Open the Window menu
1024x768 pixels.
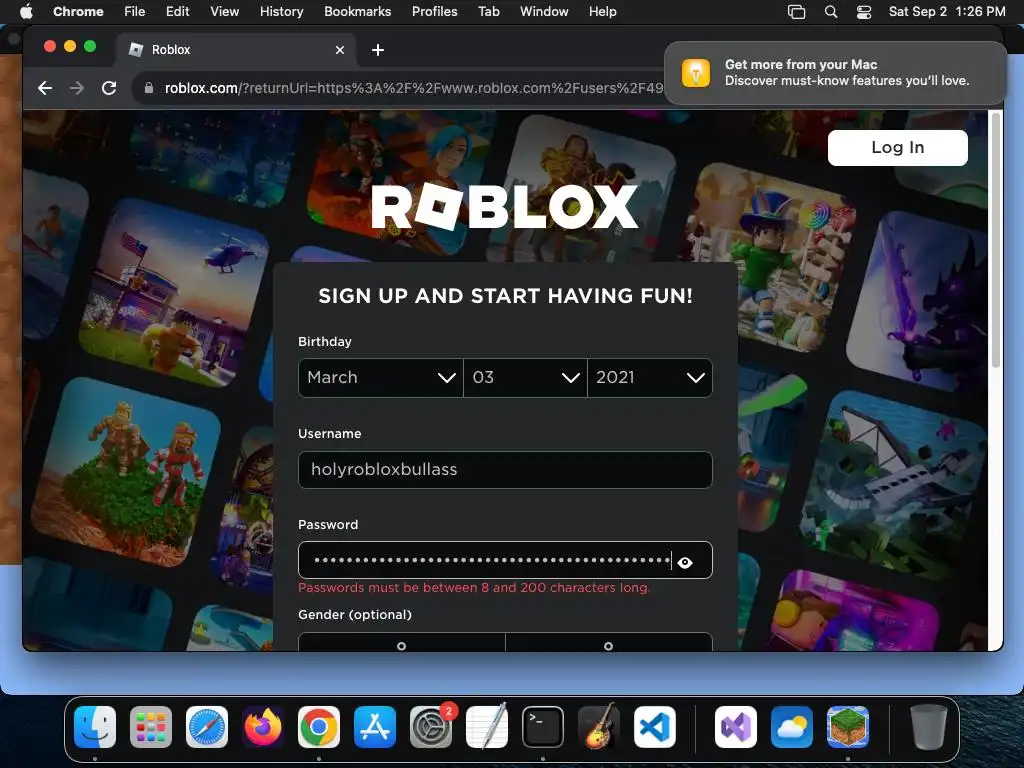tap(544, 11)
